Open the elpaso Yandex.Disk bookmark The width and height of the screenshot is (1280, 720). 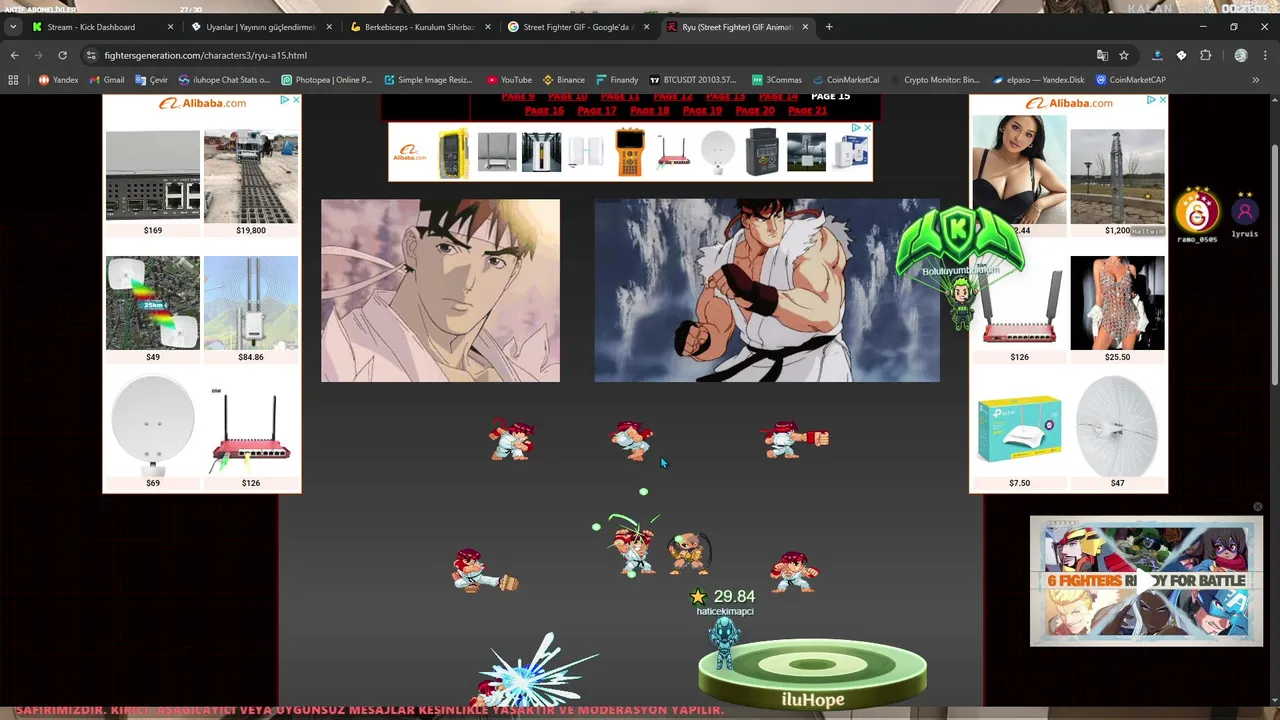1038,80
